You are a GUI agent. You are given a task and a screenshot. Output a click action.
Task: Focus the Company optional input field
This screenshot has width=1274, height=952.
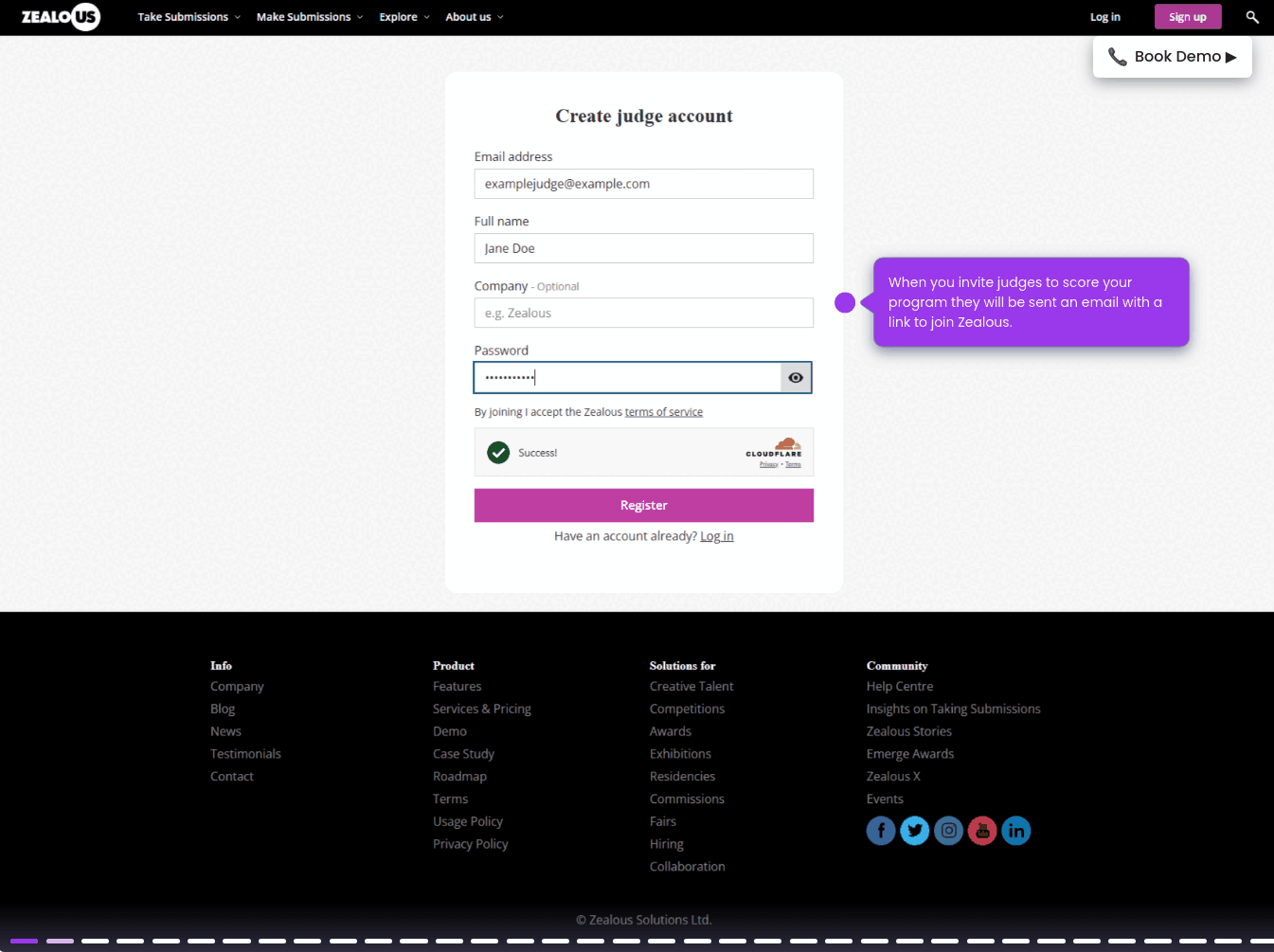coord(643,314)
